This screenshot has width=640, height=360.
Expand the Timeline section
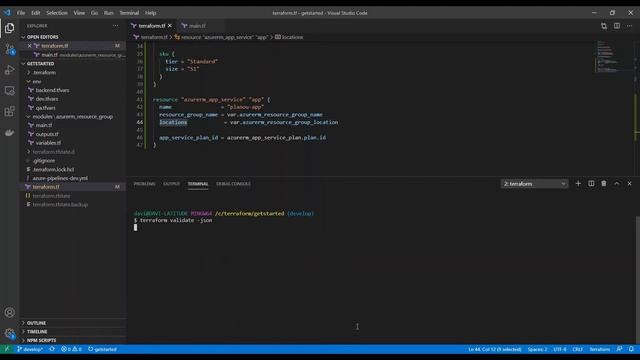click(73, 331)
